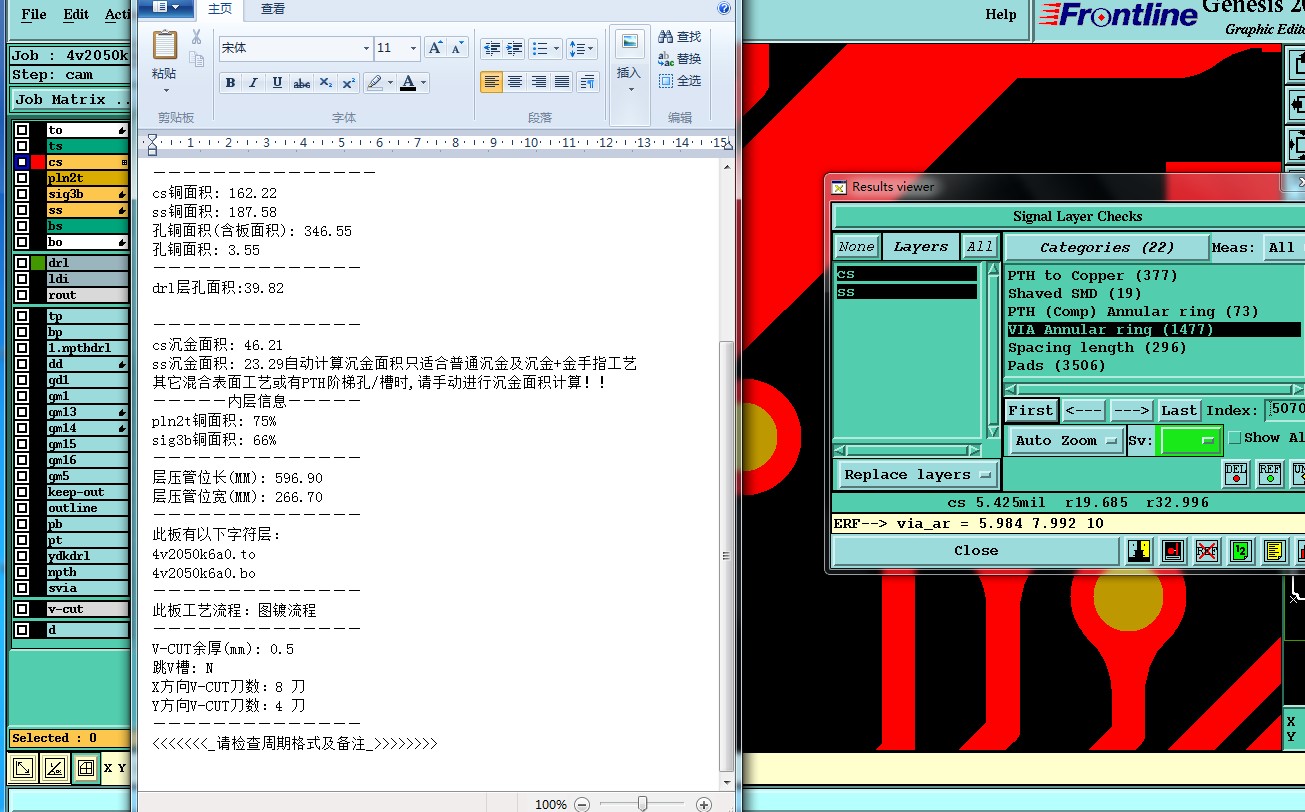Open the Replace layers dropdown
The image size is (1305, 812).
(916, 475)
